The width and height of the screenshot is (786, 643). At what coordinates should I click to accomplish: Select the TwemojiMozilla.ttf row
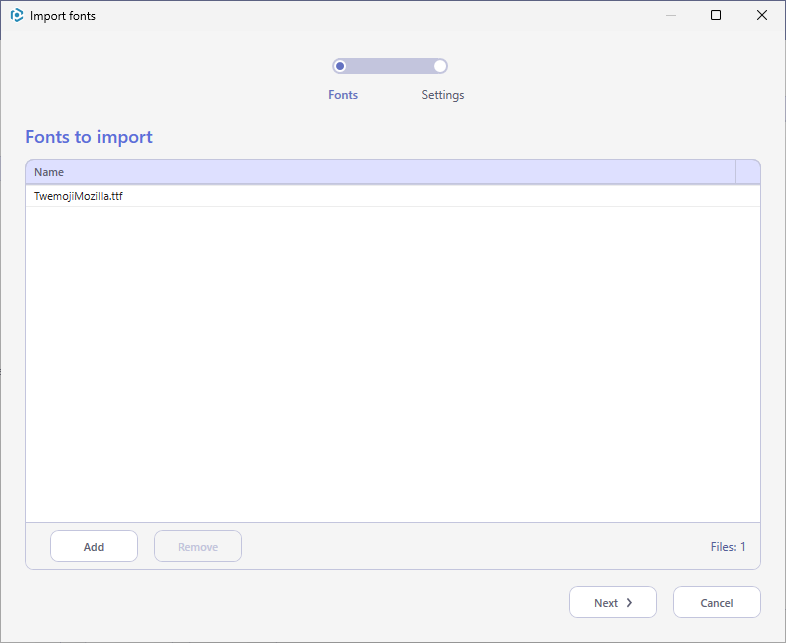(393, 196)
